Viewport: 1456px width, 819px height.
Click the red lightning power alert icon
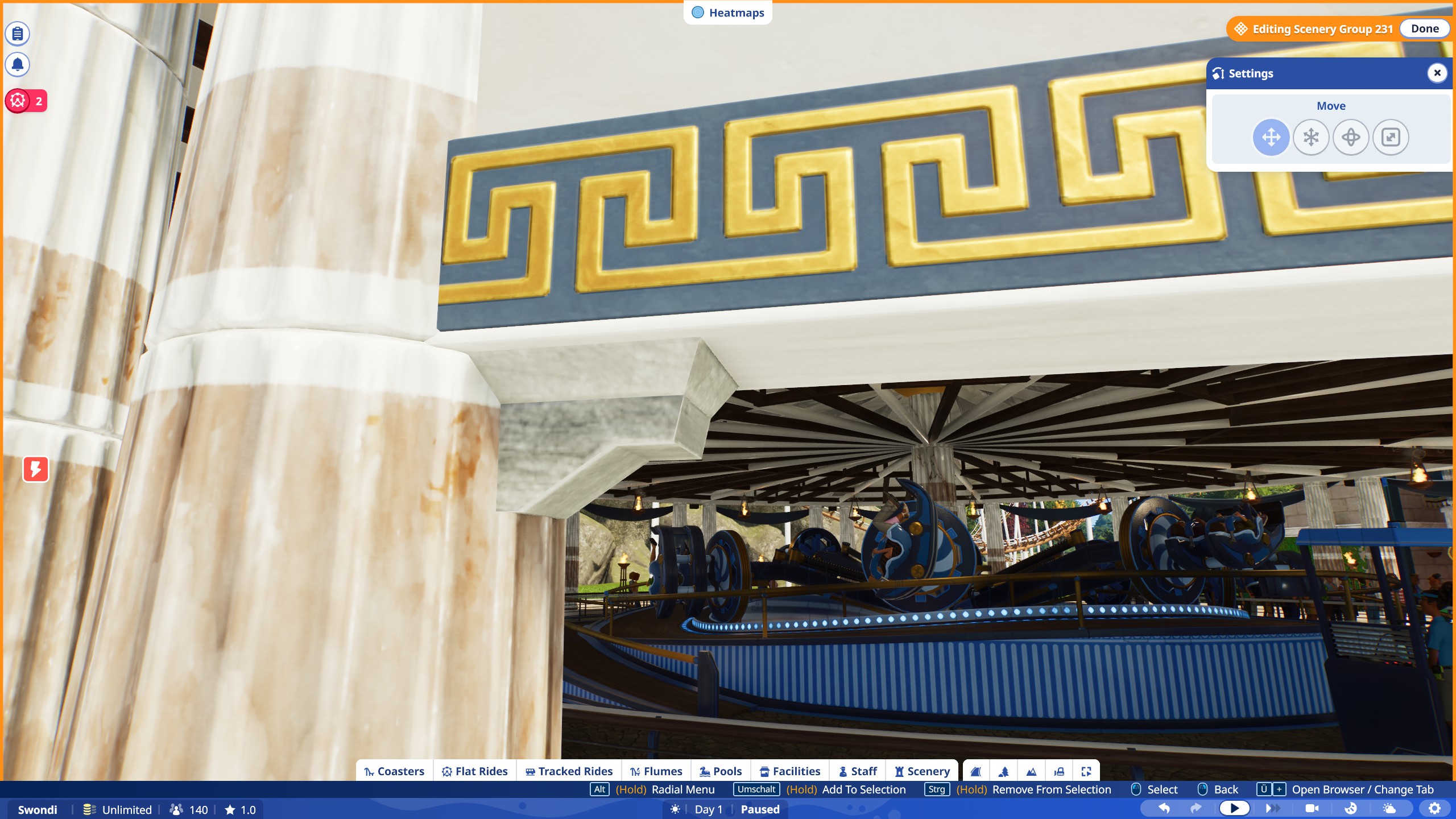click(35, 469)
